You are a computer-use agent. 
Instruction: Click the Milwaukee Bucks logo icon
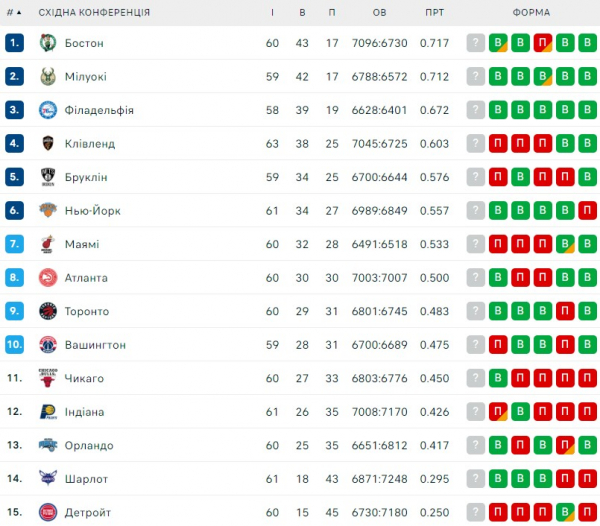[48, 77]
